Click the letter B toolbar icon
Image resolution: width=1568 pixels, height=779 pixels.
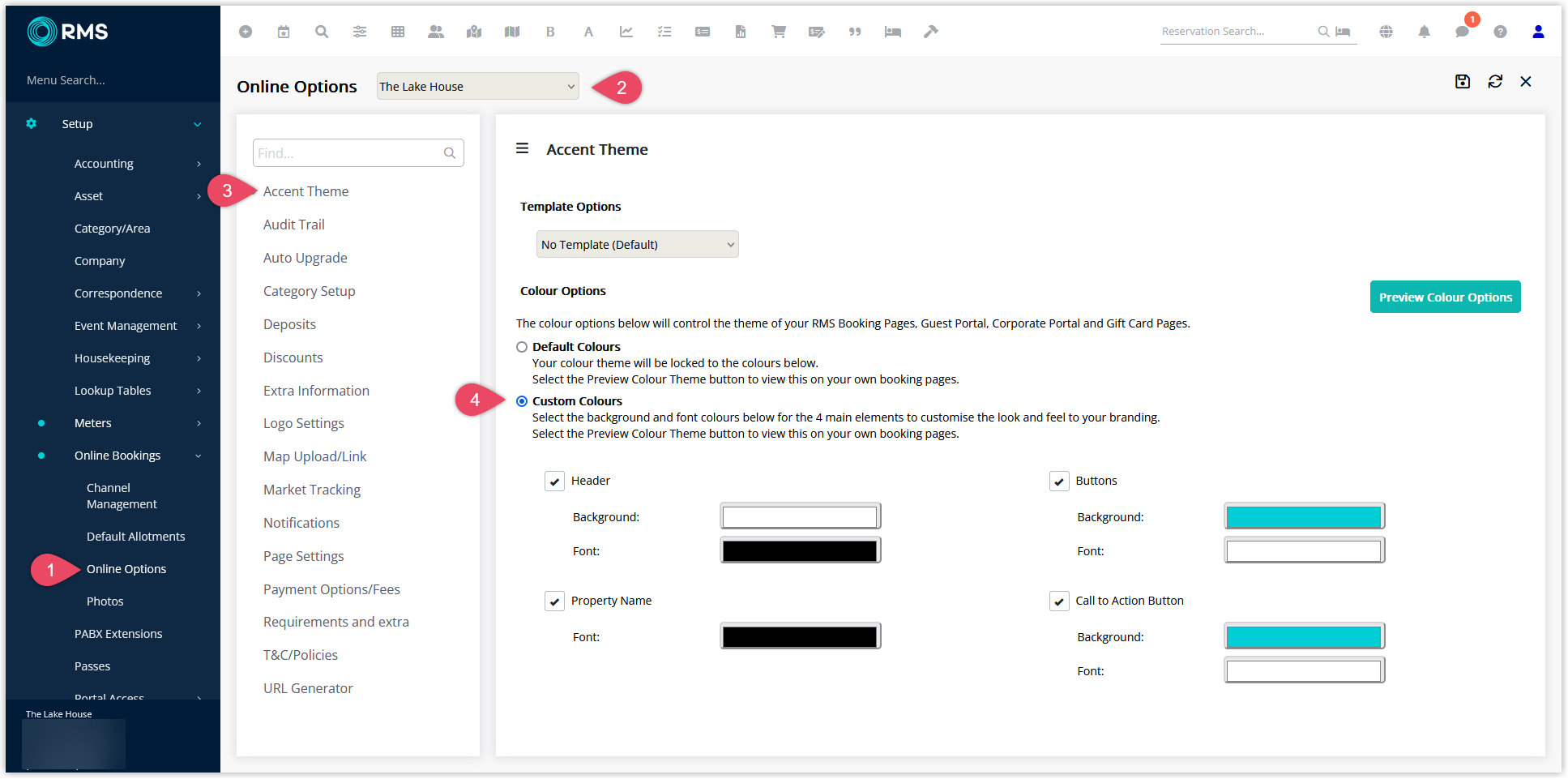click(x=550, y=32)
